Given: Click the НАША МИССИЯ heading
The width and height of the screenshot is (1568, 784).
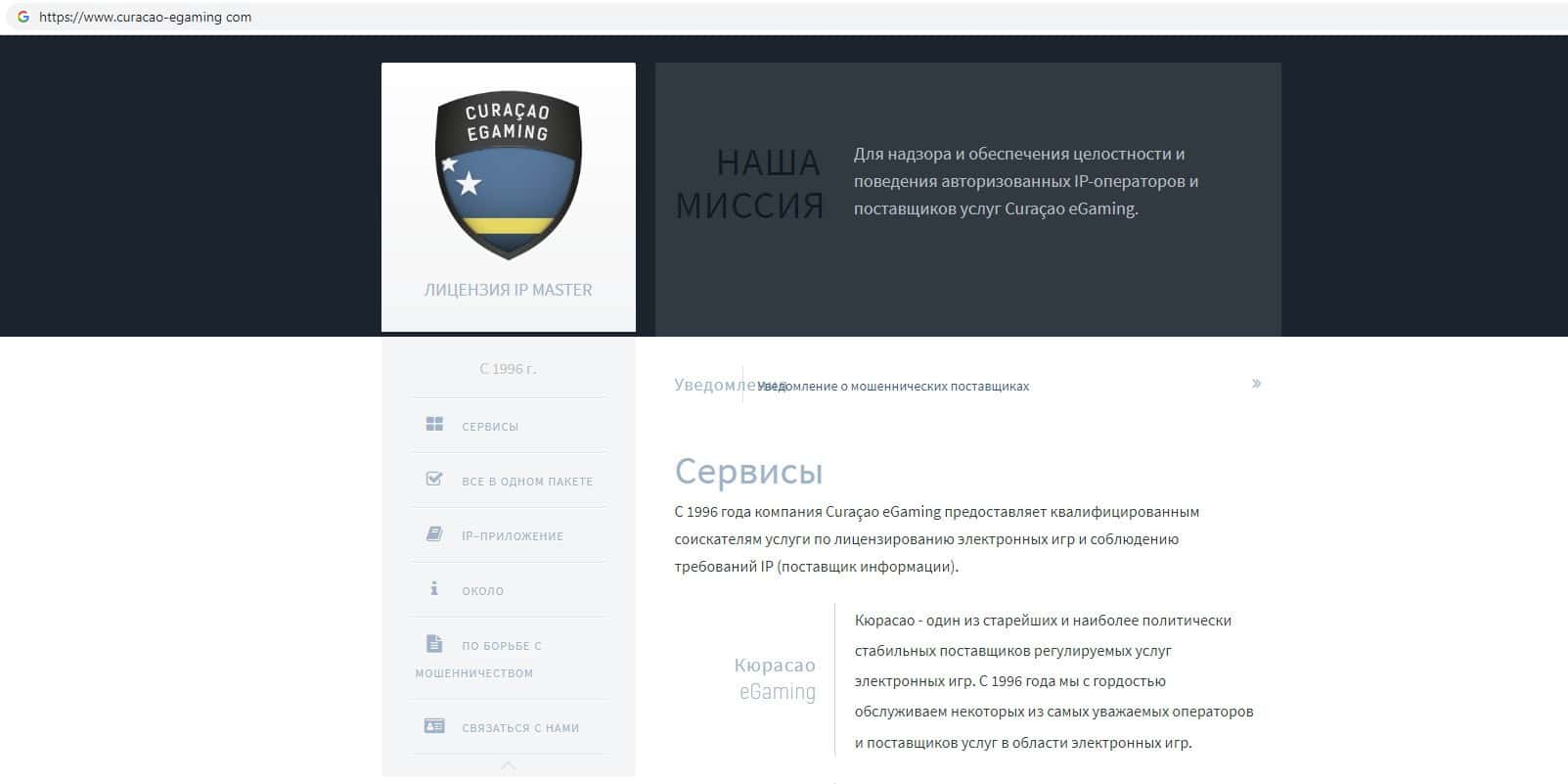Looking at the screenshot, I should (x=748, y=184).
